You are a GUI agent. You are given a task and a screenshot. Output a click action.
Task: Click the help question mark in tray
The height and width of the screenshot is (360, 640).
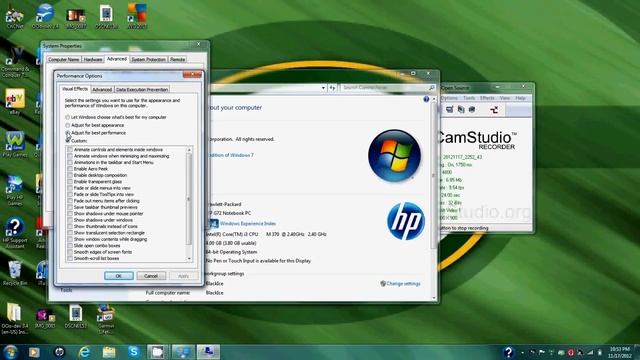point(508,352)
